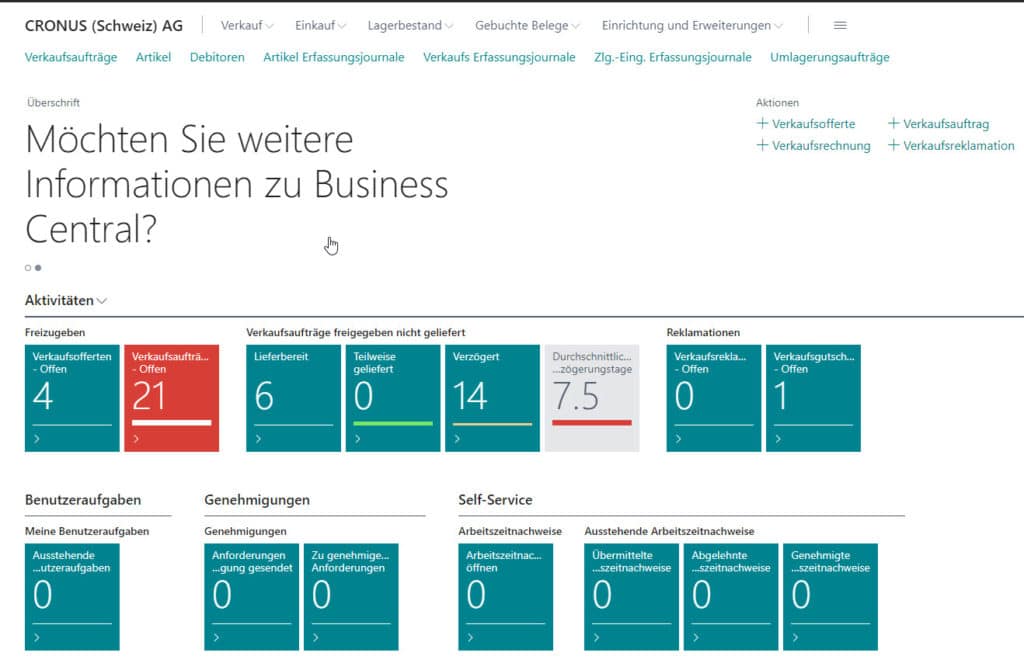Click the arrow on Übermittelte Arbeitszeitnachweise tile
This screenshot has height=670, width=1024.
click(596, 637)
